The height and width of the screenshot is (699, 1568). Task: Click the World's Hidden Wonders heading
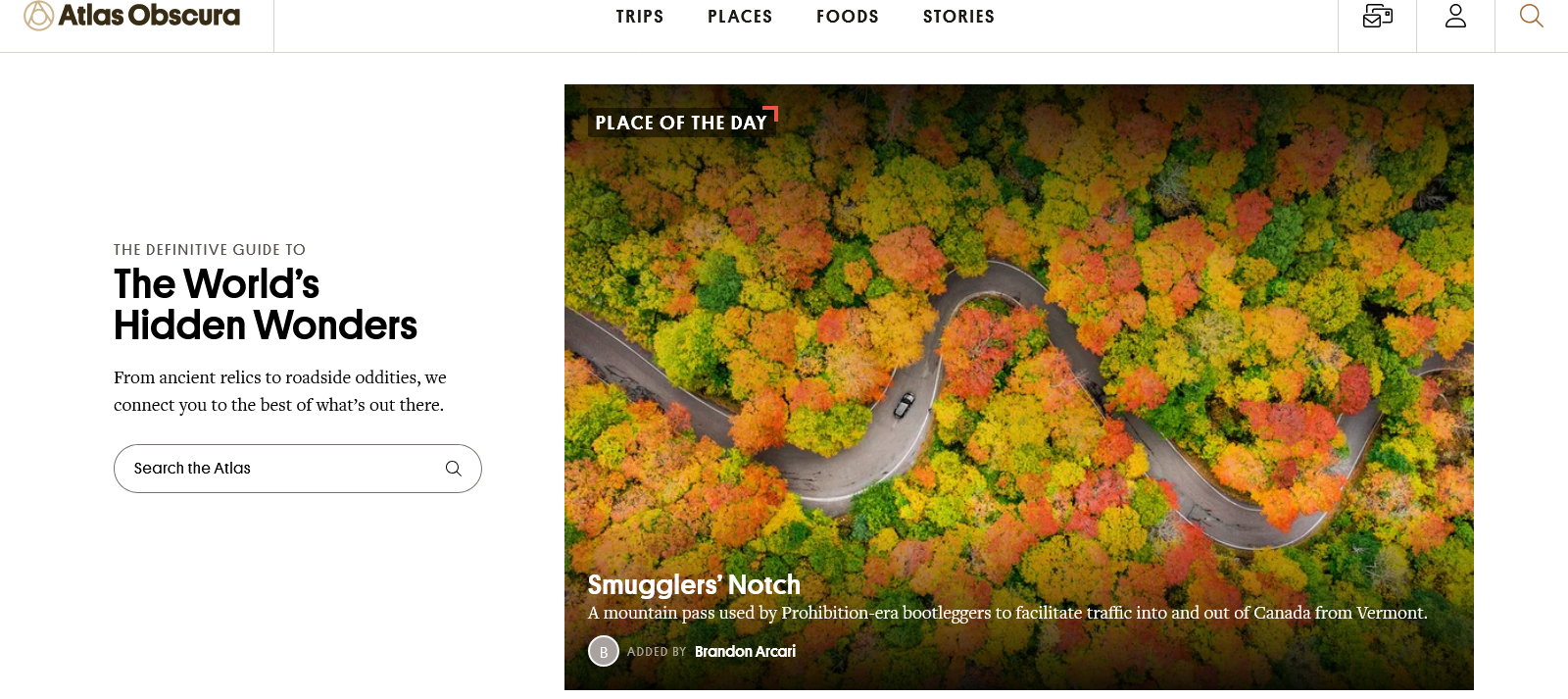tap(265, 305)
